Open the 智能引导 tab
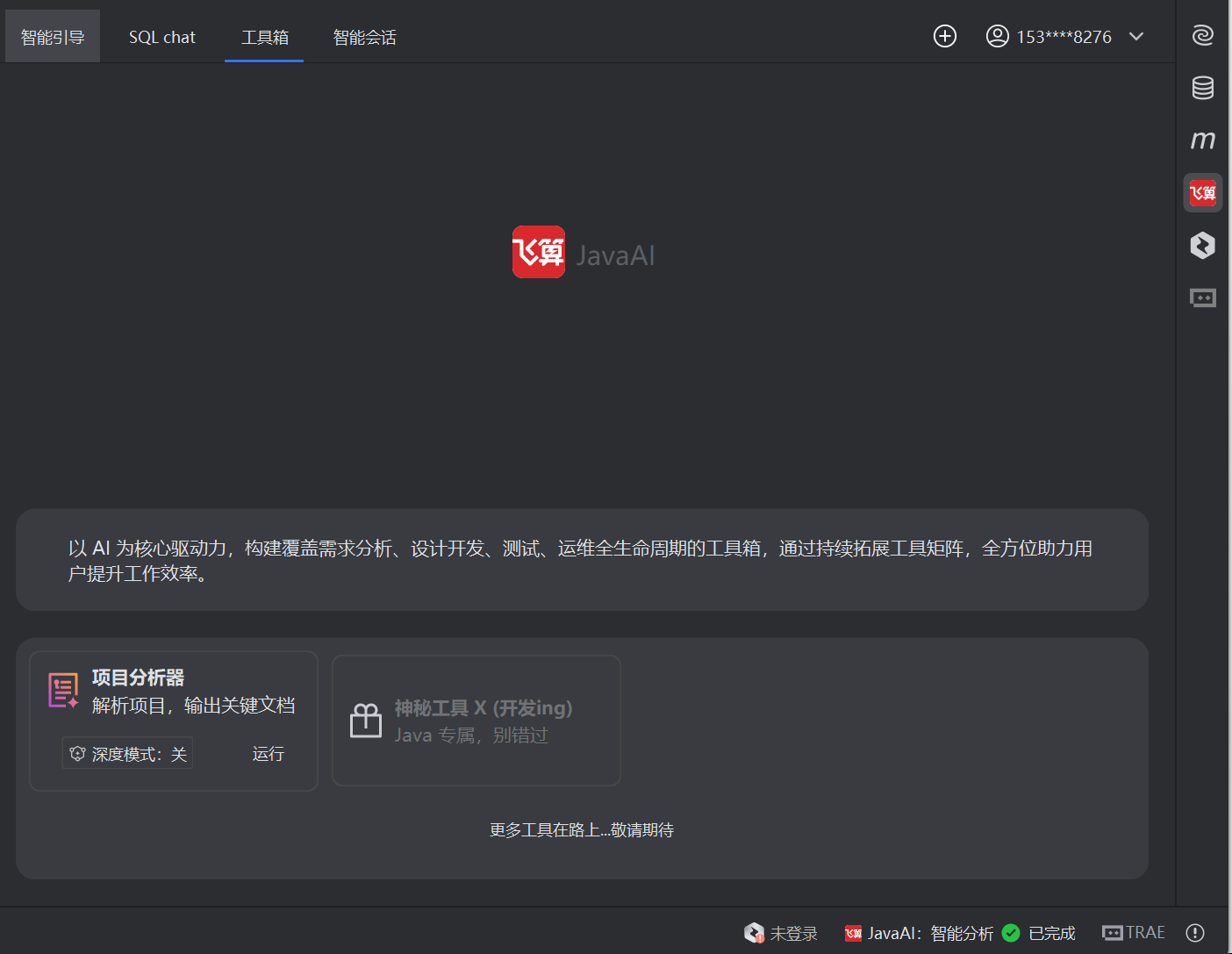This screenshot has height=954, width=1232. [53, 37]
